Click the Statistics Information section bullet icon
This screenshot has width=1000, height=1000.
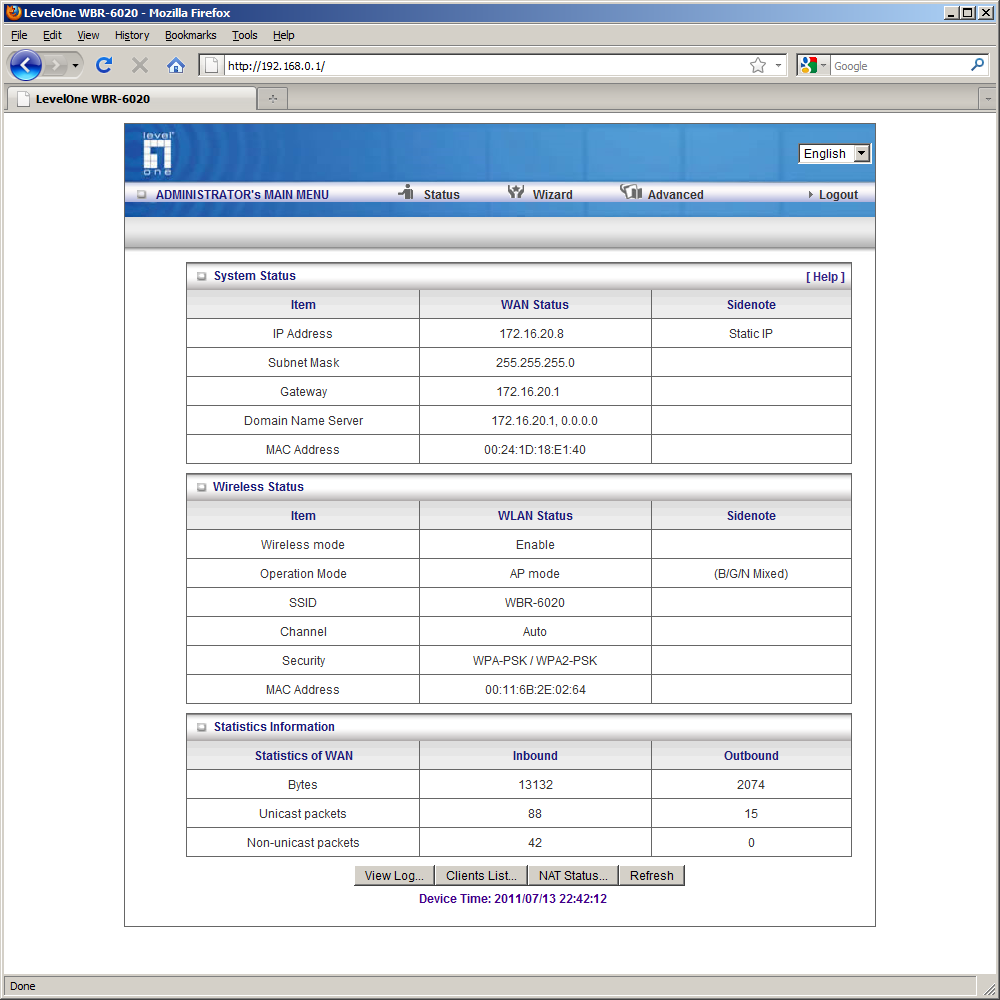point(202,727)
